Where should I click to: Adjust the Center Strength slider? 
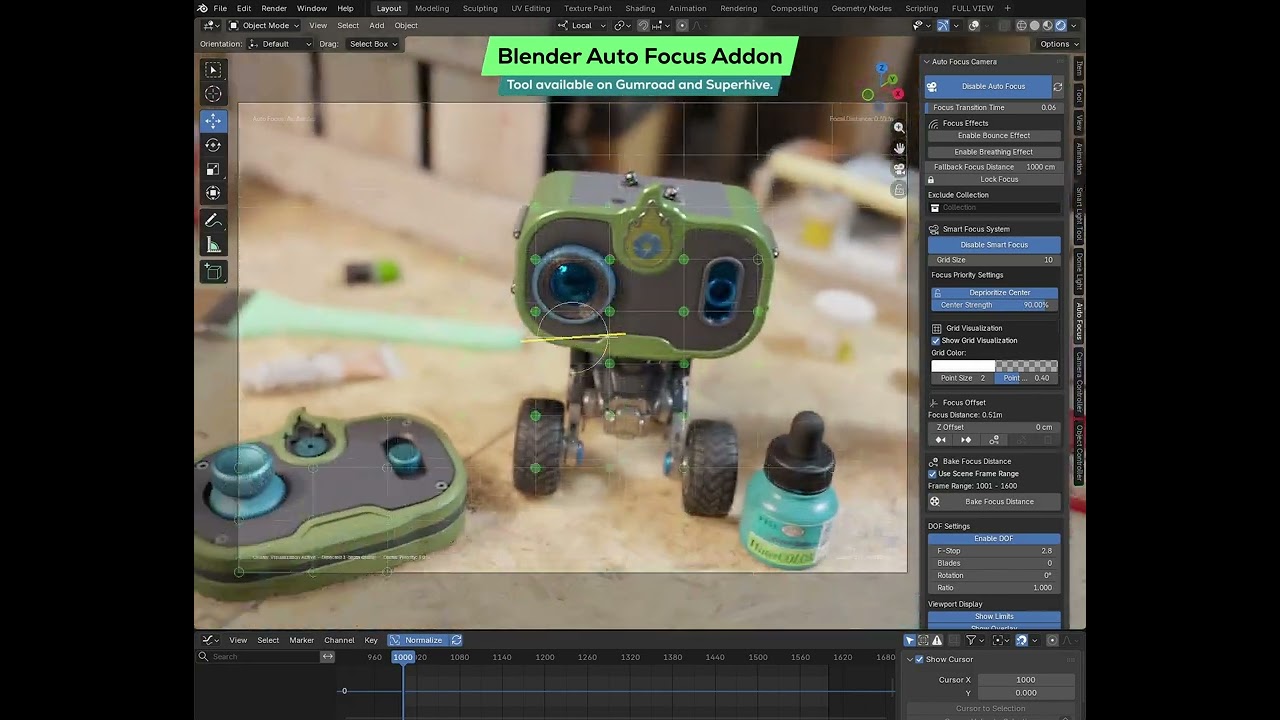pyautogui.click(x=995, y=305)
